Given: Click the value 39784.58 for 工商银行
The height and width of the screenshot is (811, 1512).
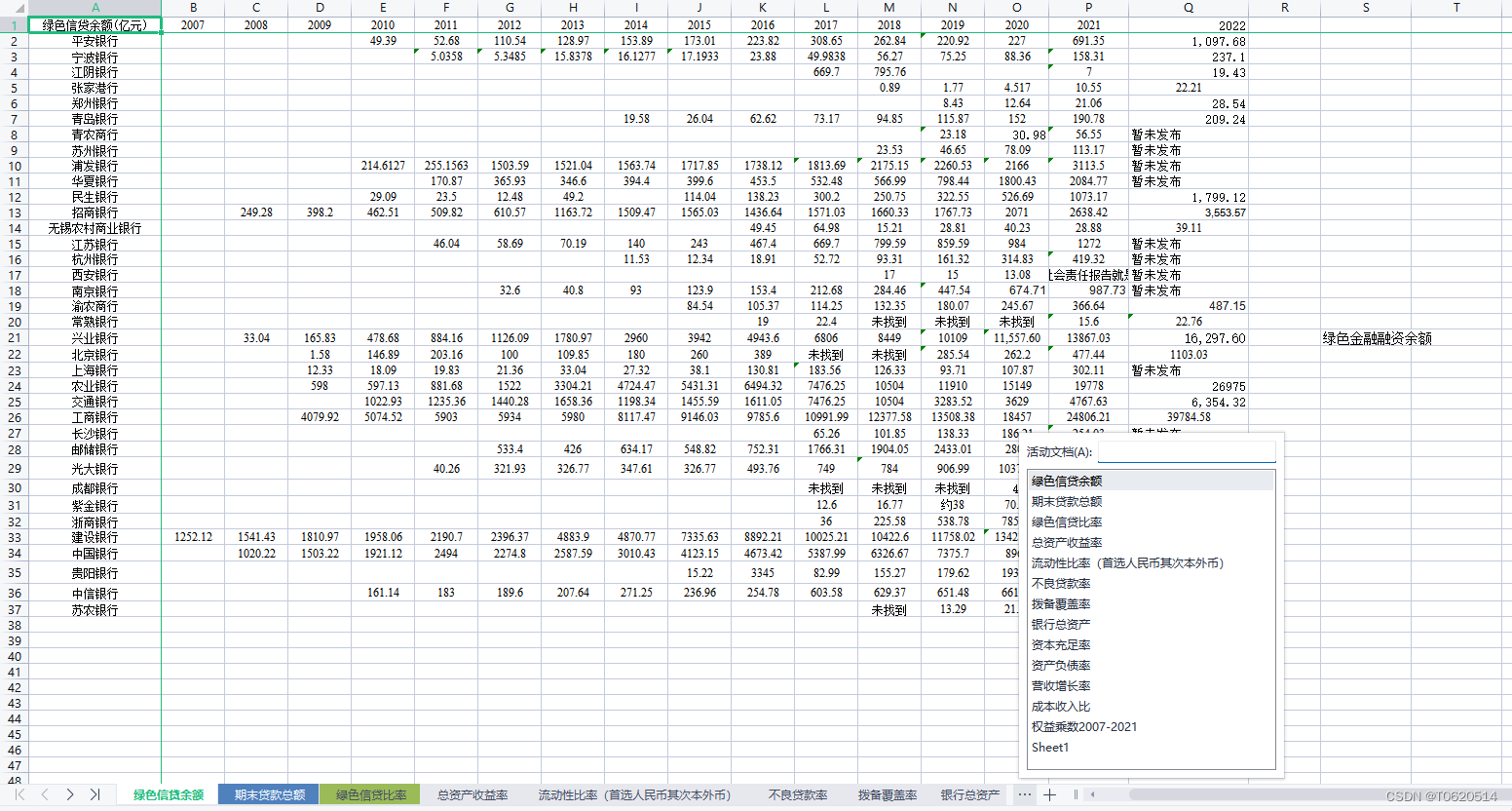Looking at the screenshot, I should [x=1189, y=417].
